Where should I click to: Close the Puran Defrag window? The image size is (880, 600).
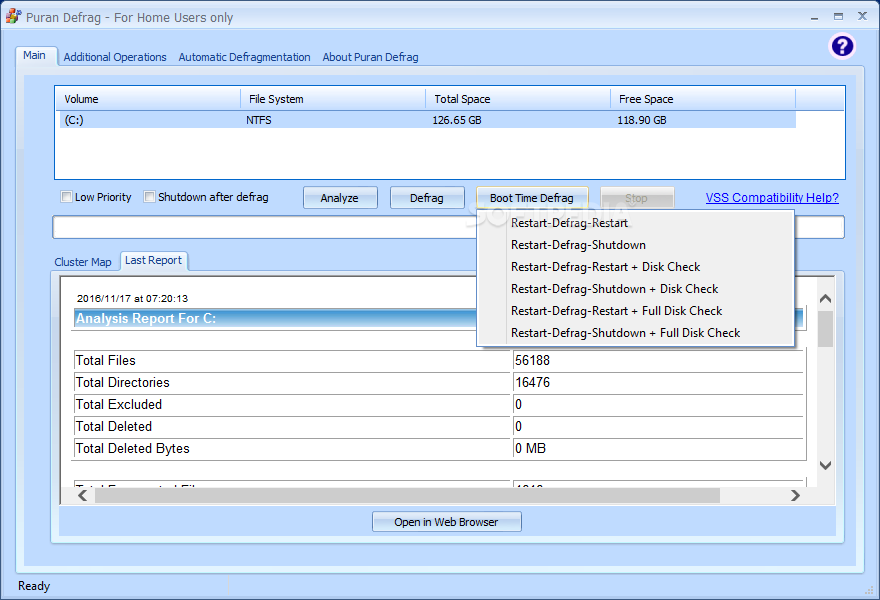click(863, 16)
